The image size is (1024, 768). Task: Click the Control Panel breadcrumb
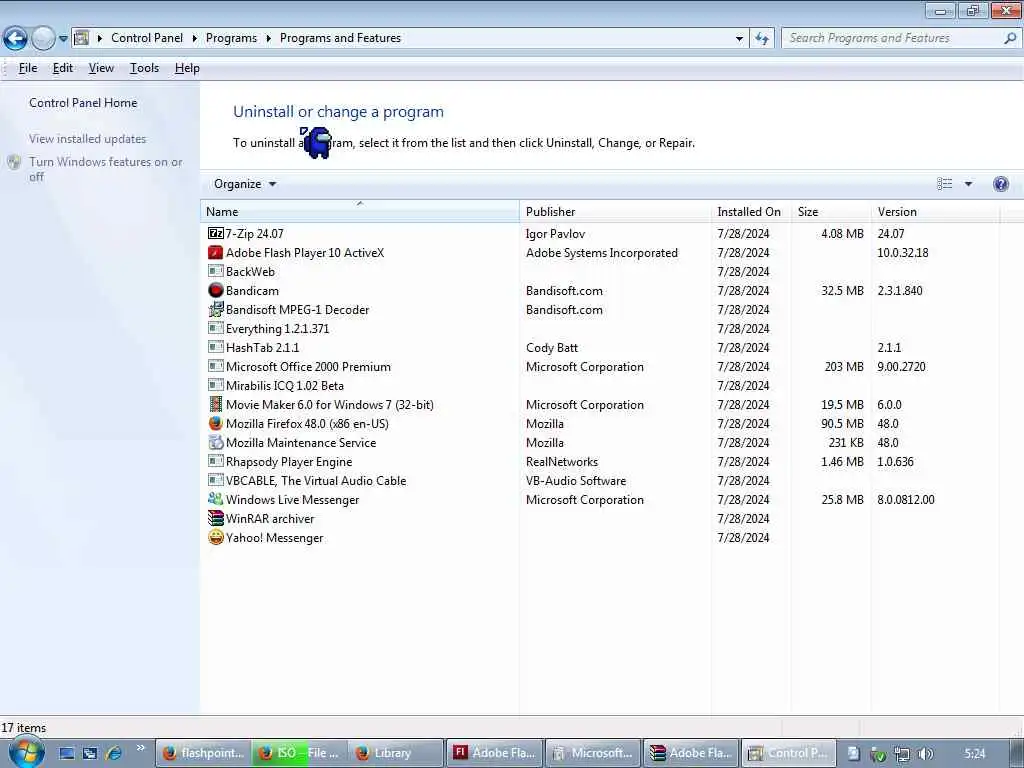(x=147, y=38)
